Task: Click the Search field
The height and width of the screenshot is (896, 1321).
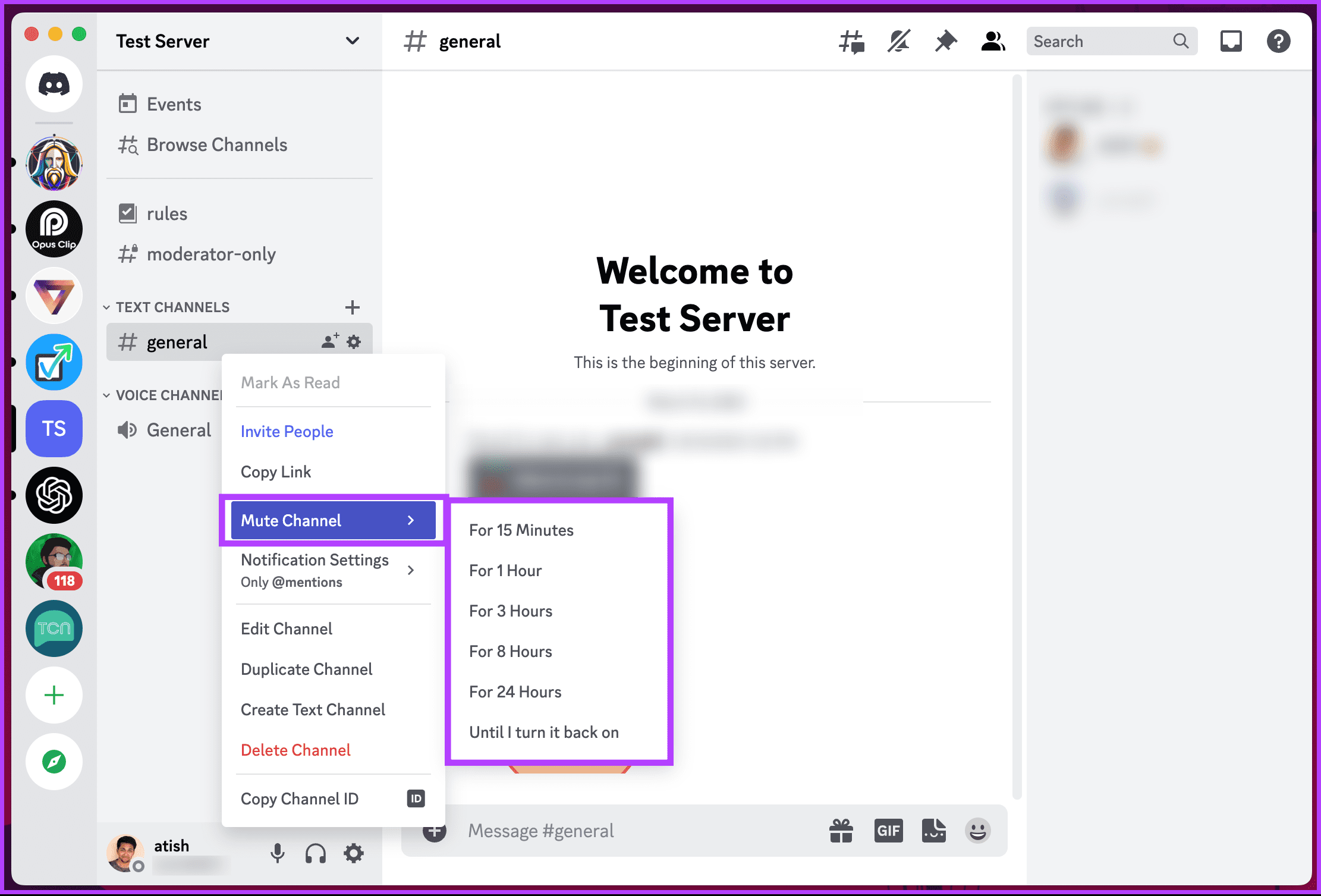Action: point(1112,42)
